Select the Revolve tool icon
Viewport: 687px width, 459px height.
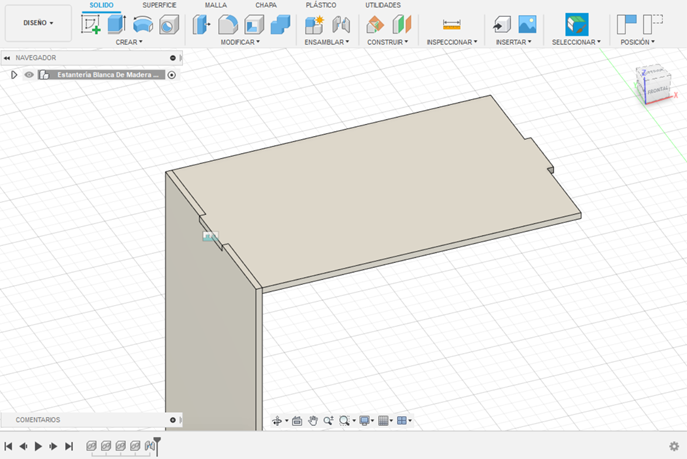(x=144, y=25)
